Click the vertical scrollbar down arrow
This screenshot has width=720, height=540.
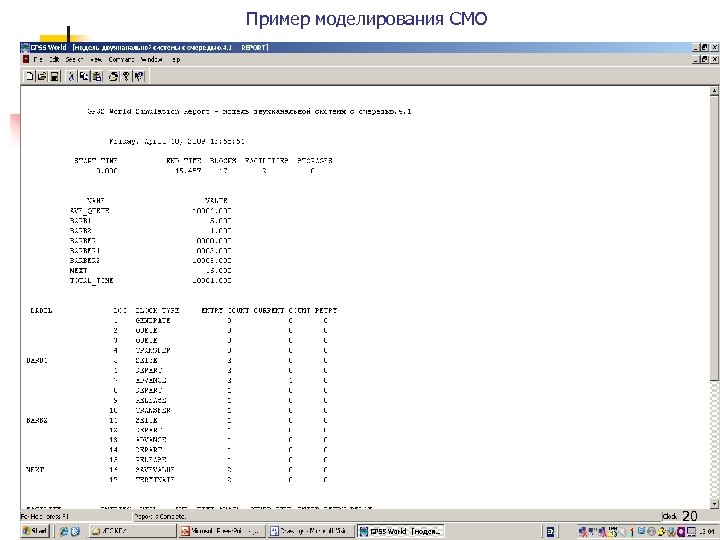coord(714,504)
